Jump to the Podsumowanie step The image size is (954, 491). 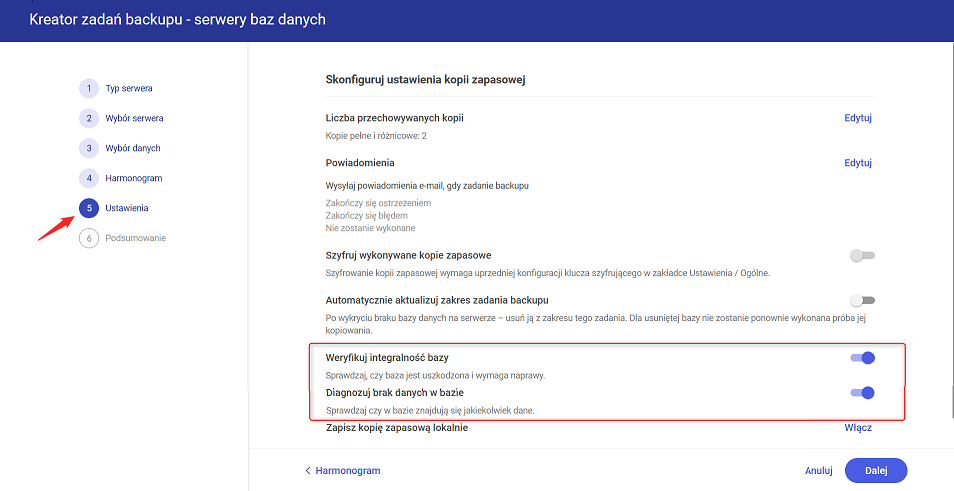(135, 238)
